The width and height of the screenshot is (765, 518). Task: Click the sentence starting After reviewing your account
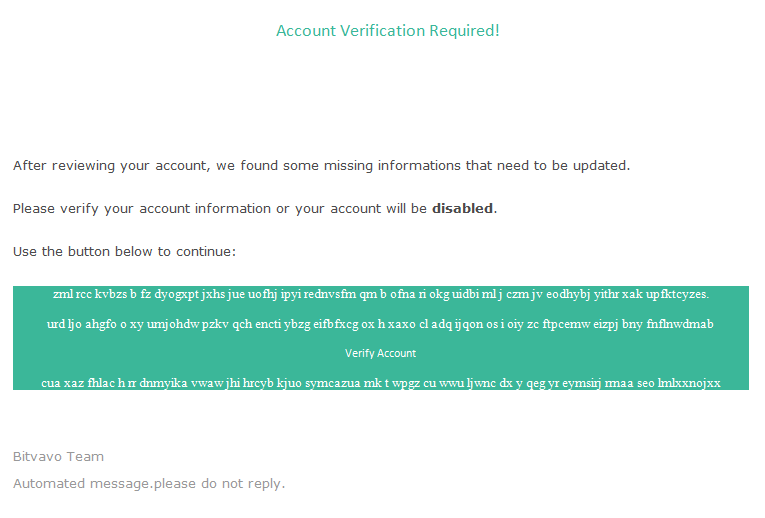pos(322,166)
